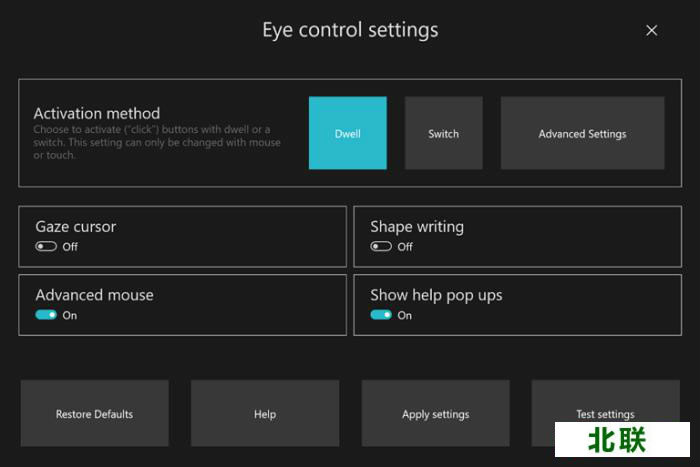The width and height of the screenshot is (700, 467).
Task: Open Advanced Settings for activation
Action: [x=582, y=133]
